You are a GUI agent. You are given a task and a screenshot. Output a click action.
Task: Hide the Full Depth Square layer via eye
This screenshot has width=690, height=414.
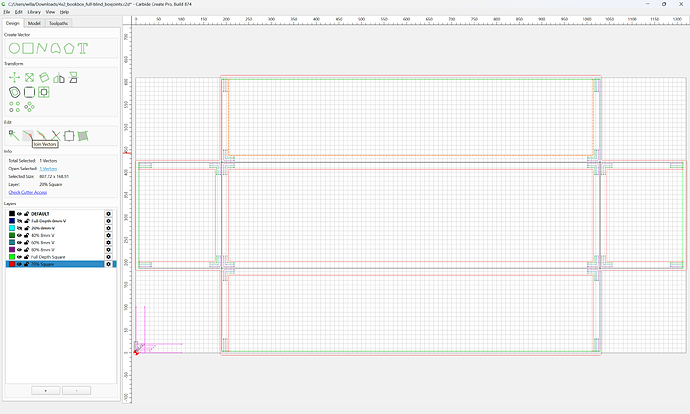click(19, 257)
